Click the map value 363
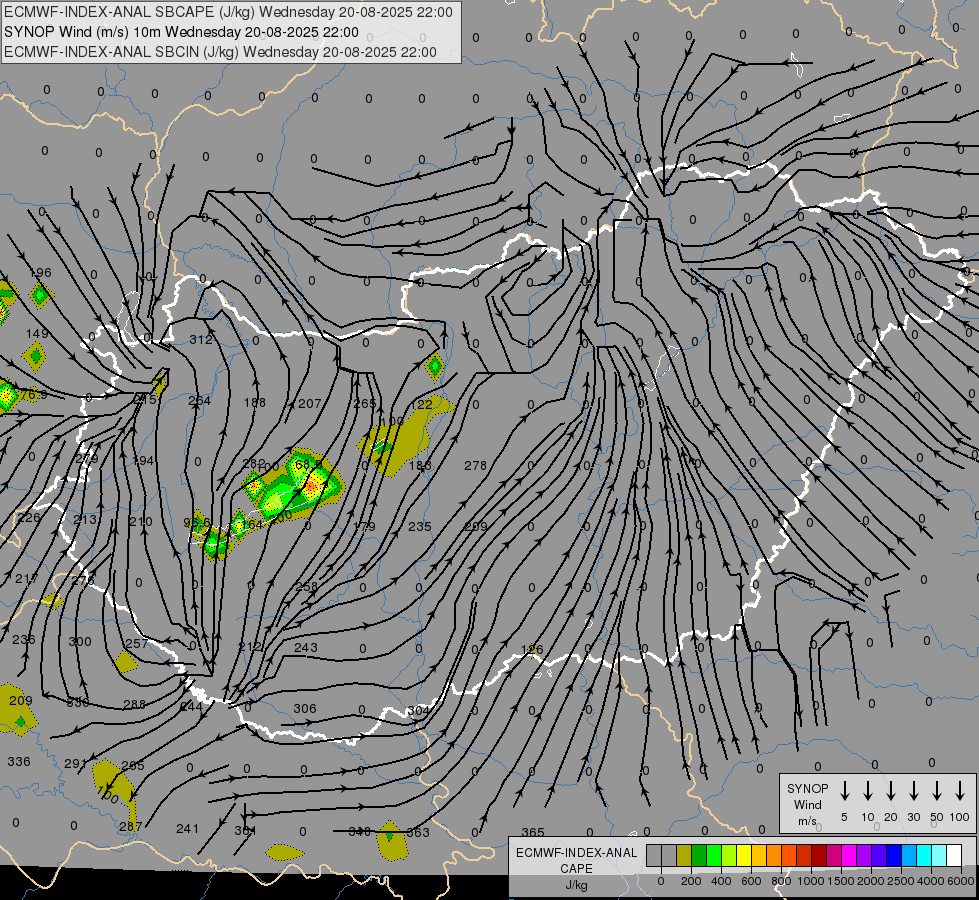The height and width of the screenshot is (900, 979). [418, 833]
